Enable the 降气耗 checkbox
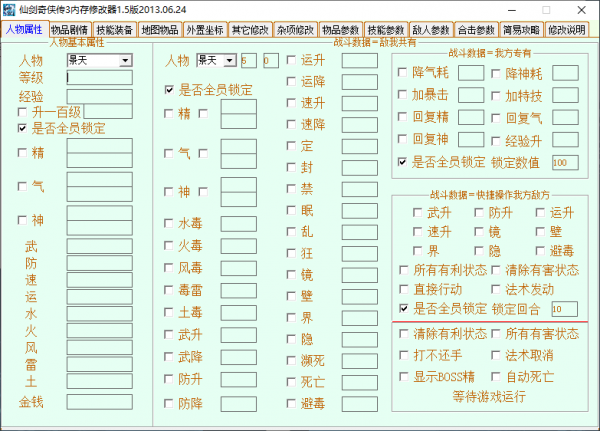Screen dimensions: 600x431 pos(402,72)
